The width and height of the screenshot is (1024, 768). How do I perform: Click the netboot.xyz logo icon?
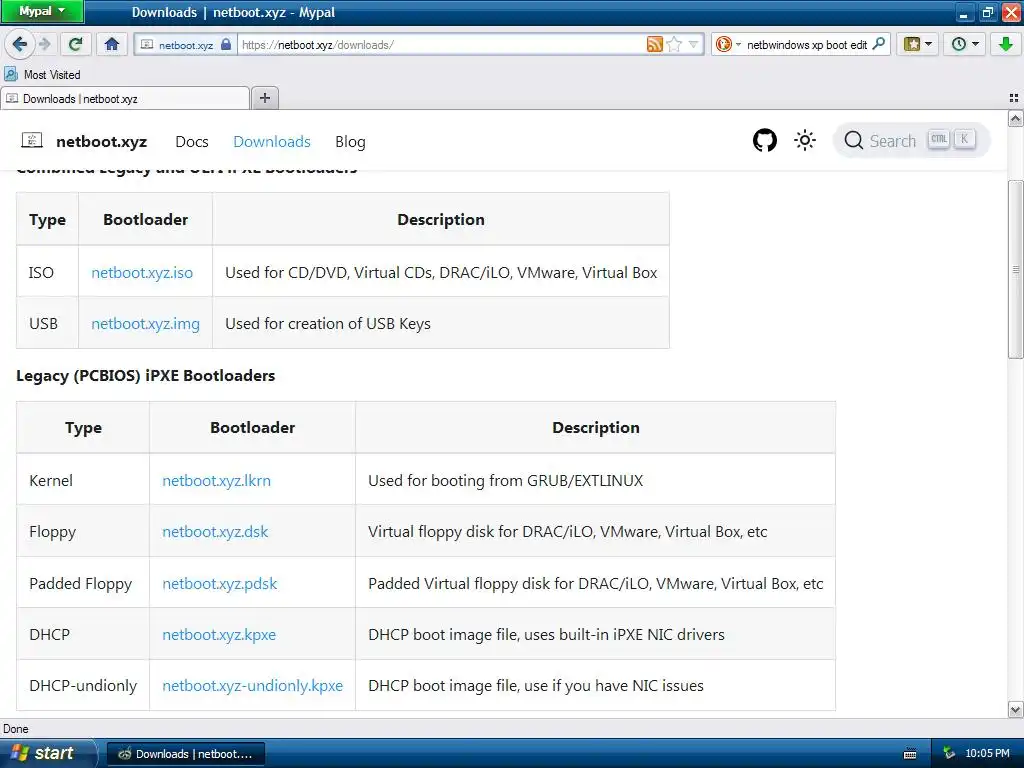[x=31, y=140]
